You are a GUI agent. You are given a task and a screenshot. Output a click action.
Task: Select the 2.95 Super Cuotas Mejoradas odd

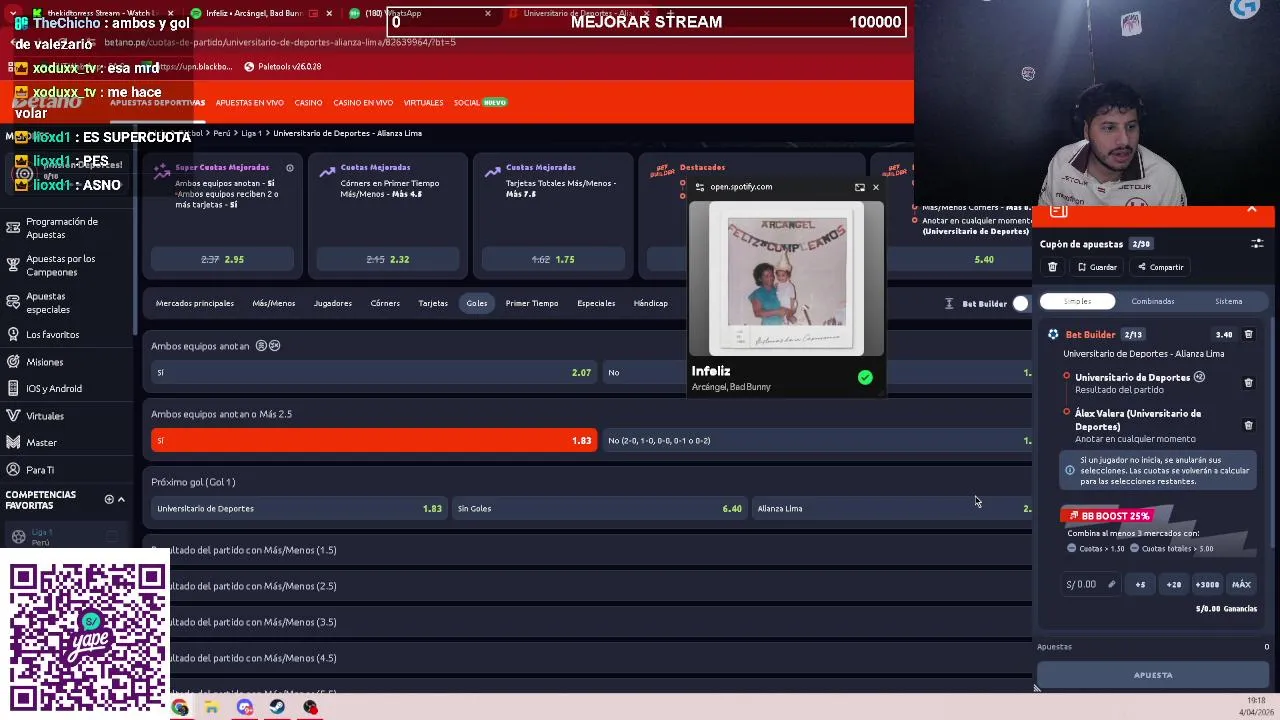222,259
